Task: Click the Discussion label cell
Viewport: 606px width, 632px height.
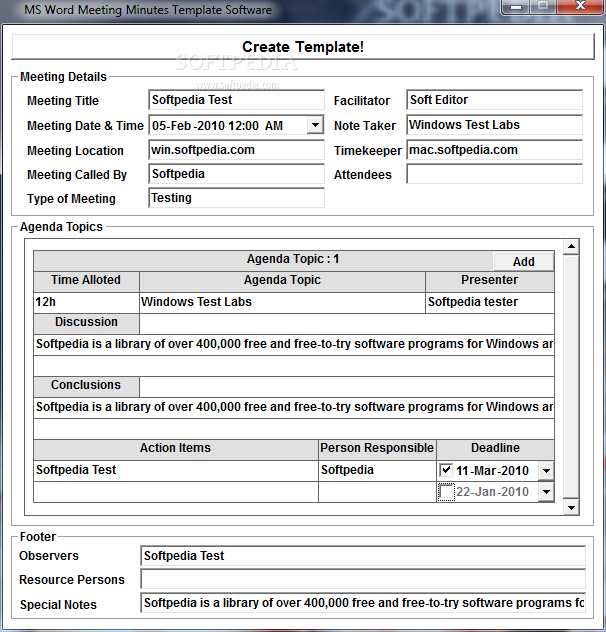Action: point(86,323)
